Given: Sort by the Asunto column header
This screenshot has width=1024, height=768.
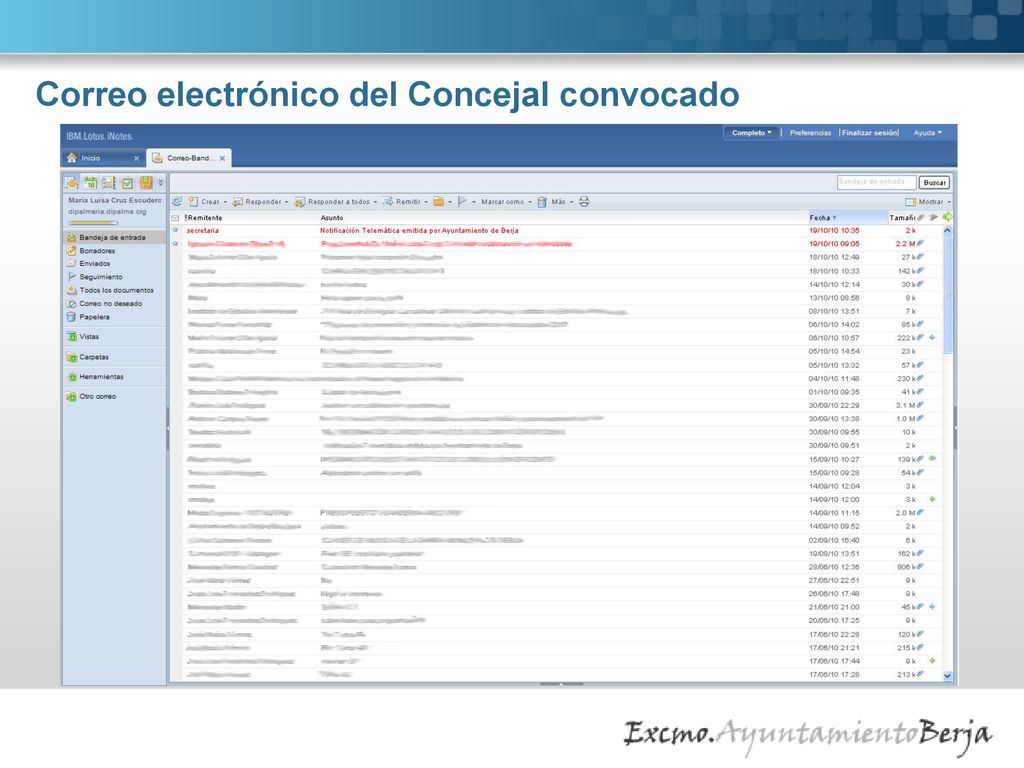Looking at the screenshot, I should (x=332, y=217).
